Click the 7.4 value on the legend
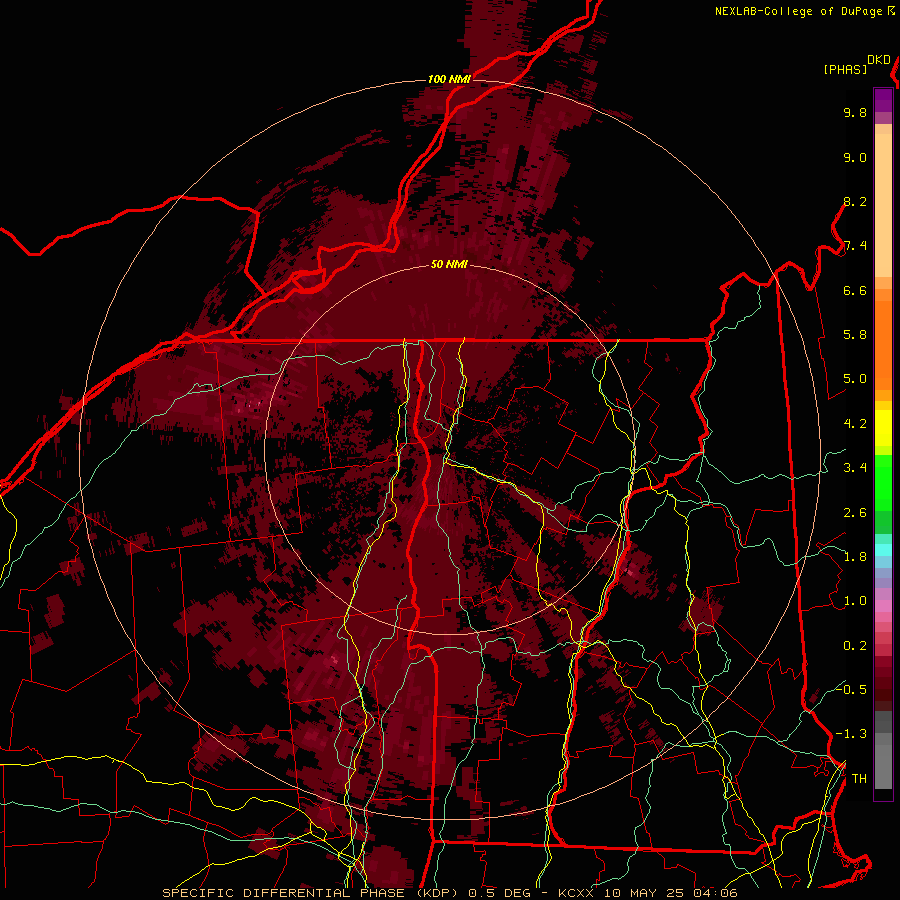The width and height of the screenshot is (900, 900). point(855,246)
